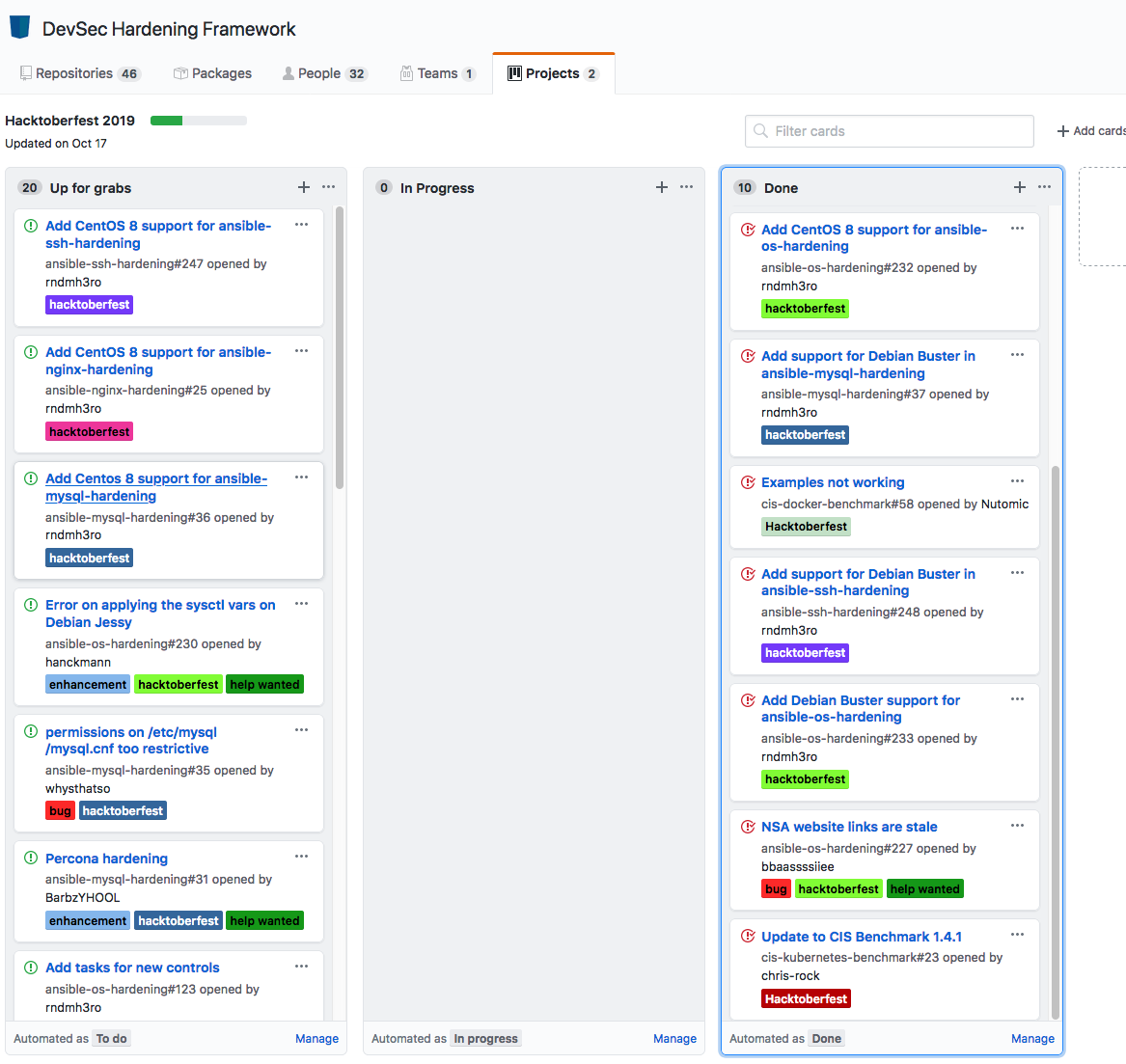Click open-issue icon on ansible-ssh-hardening#247 card

[31, 226]
